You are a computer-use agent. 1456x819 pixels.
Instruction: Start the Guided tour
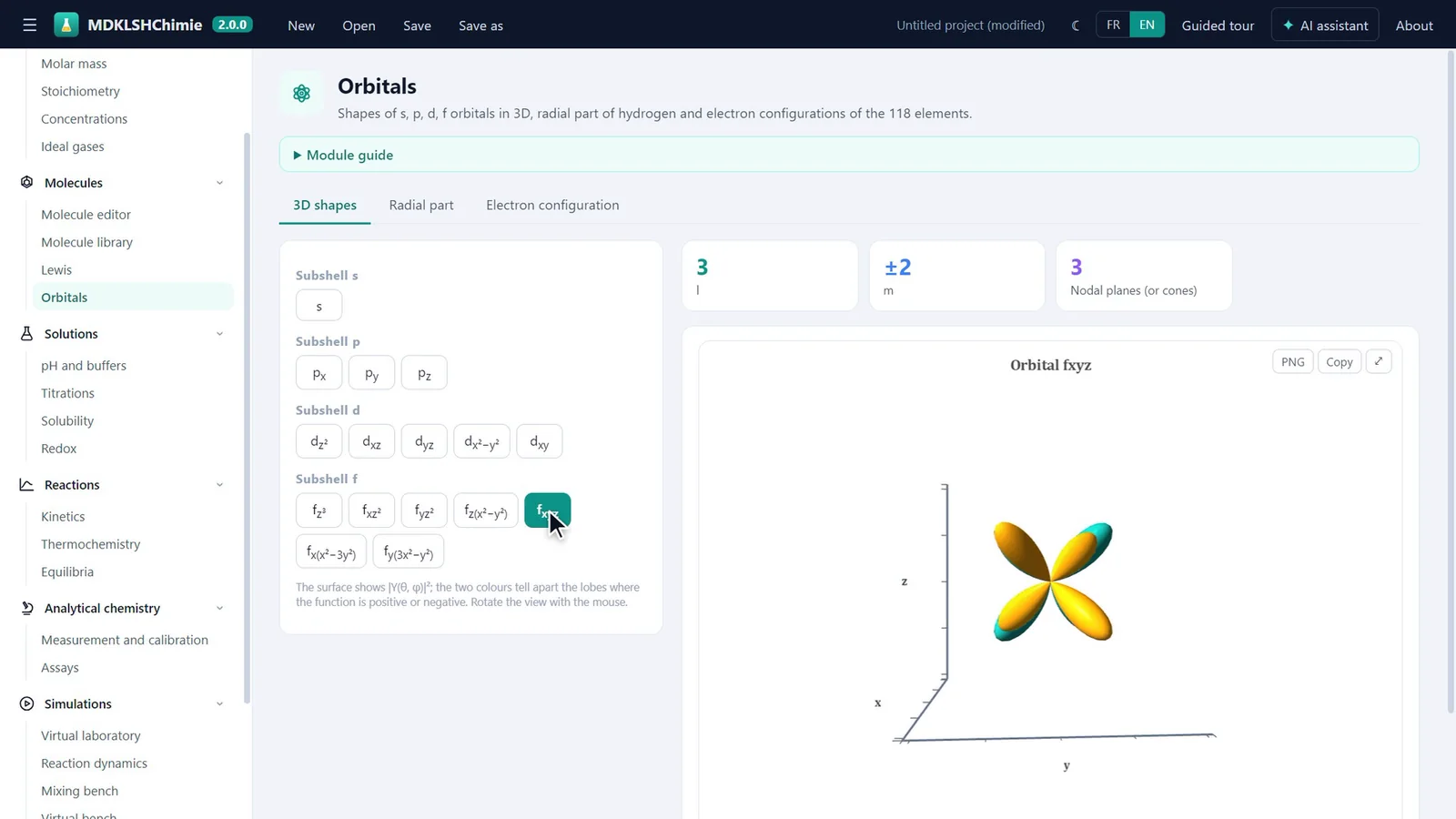(x=1218, y=25)
